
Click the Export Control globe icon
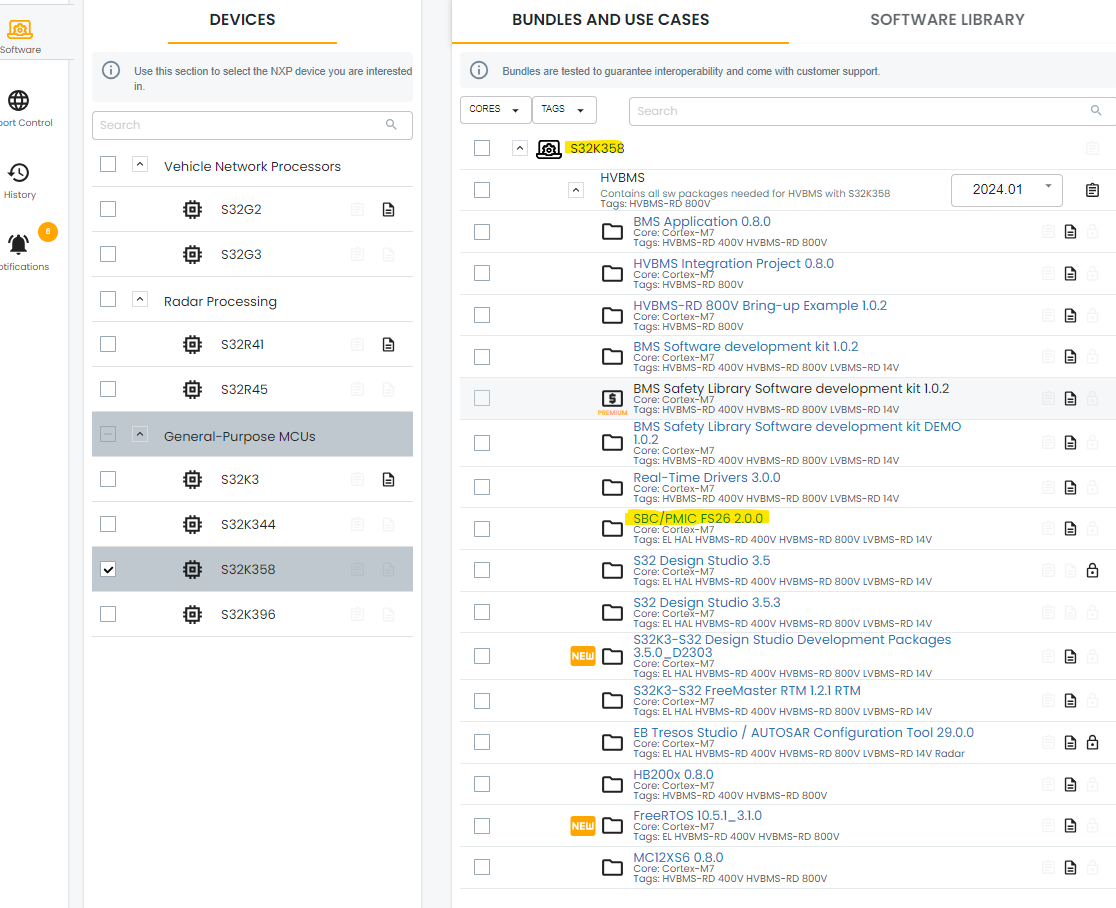click(x=19, y=101)
